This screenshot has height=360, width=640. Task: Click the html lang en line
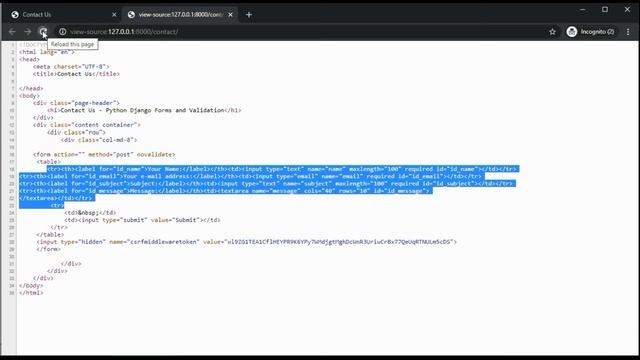47,52
